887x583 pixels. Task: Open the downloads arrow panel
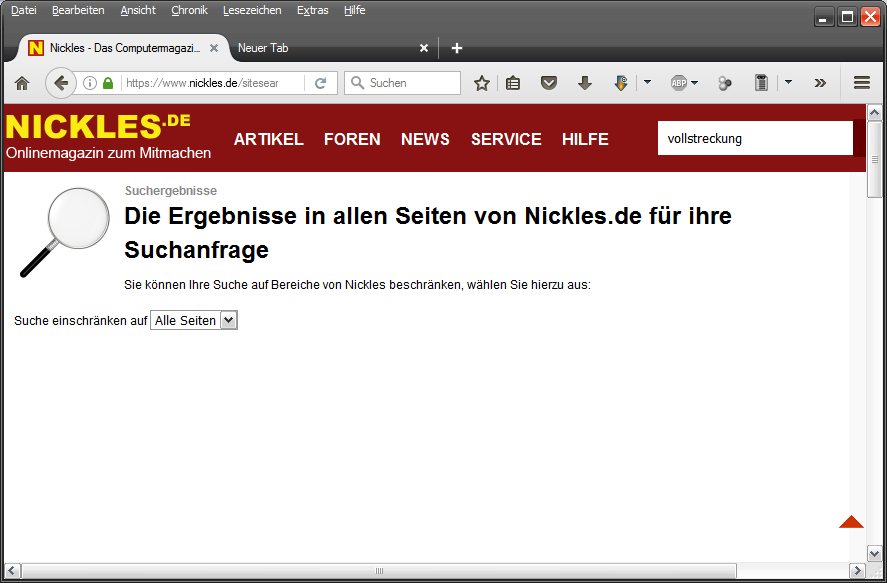585,84
